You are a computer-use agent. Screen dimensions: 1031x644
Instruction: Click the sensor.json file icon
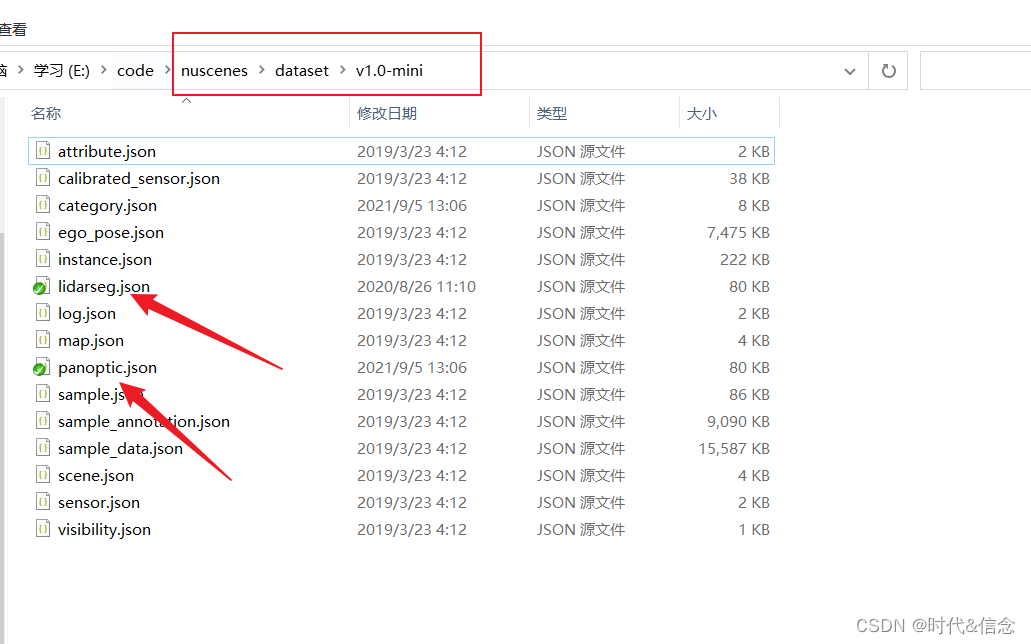click(x=43, y=502)
